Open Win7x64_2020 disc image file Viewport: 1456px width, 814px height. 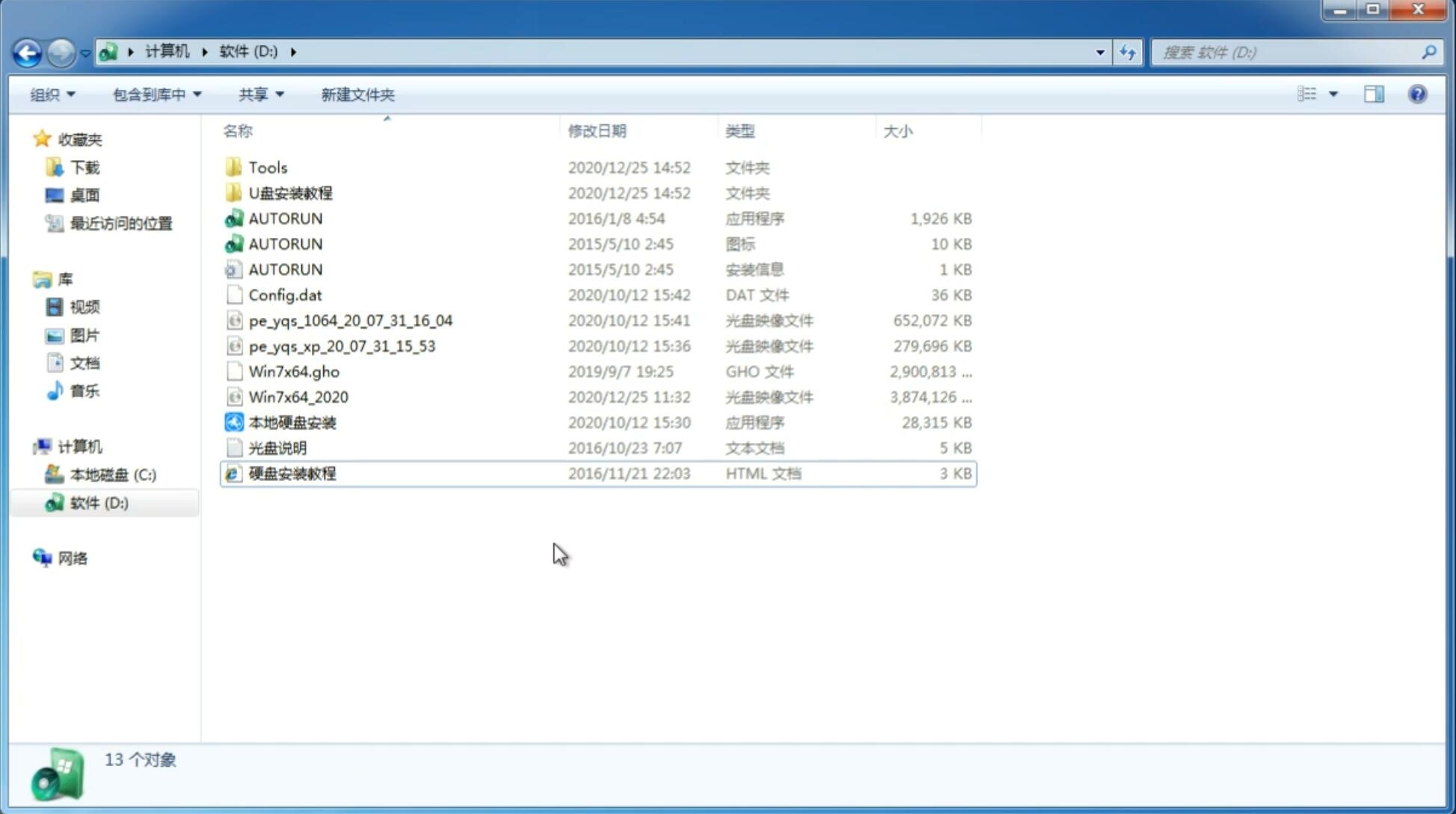click(x=298, y=396)
